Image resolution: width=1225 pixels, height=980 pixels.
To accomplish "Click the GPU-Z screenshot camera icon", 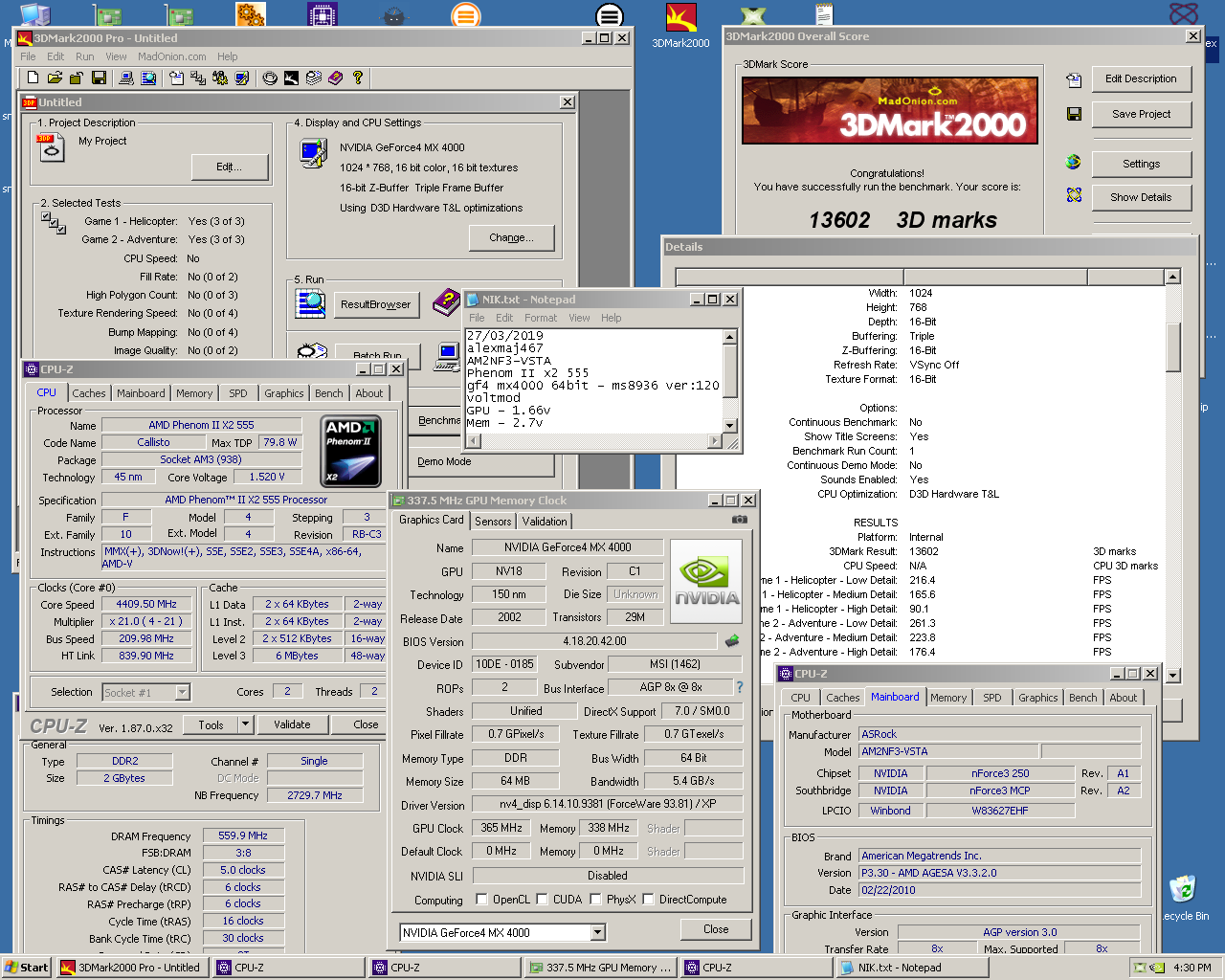I will pyautogui.click(x=740, y=520).
